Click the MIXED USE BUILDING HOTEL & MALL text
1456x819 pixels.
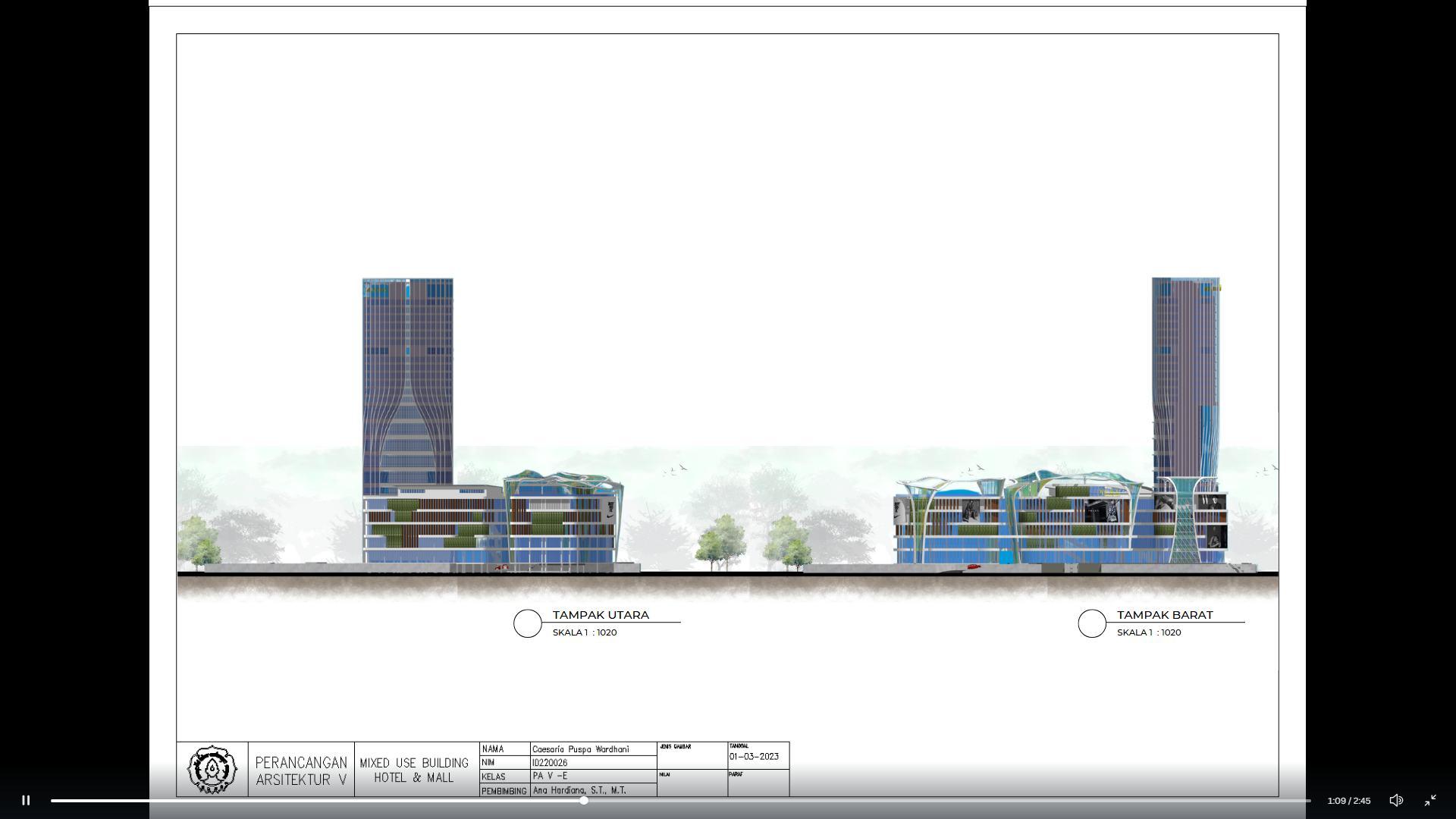[x=414, y=770]
